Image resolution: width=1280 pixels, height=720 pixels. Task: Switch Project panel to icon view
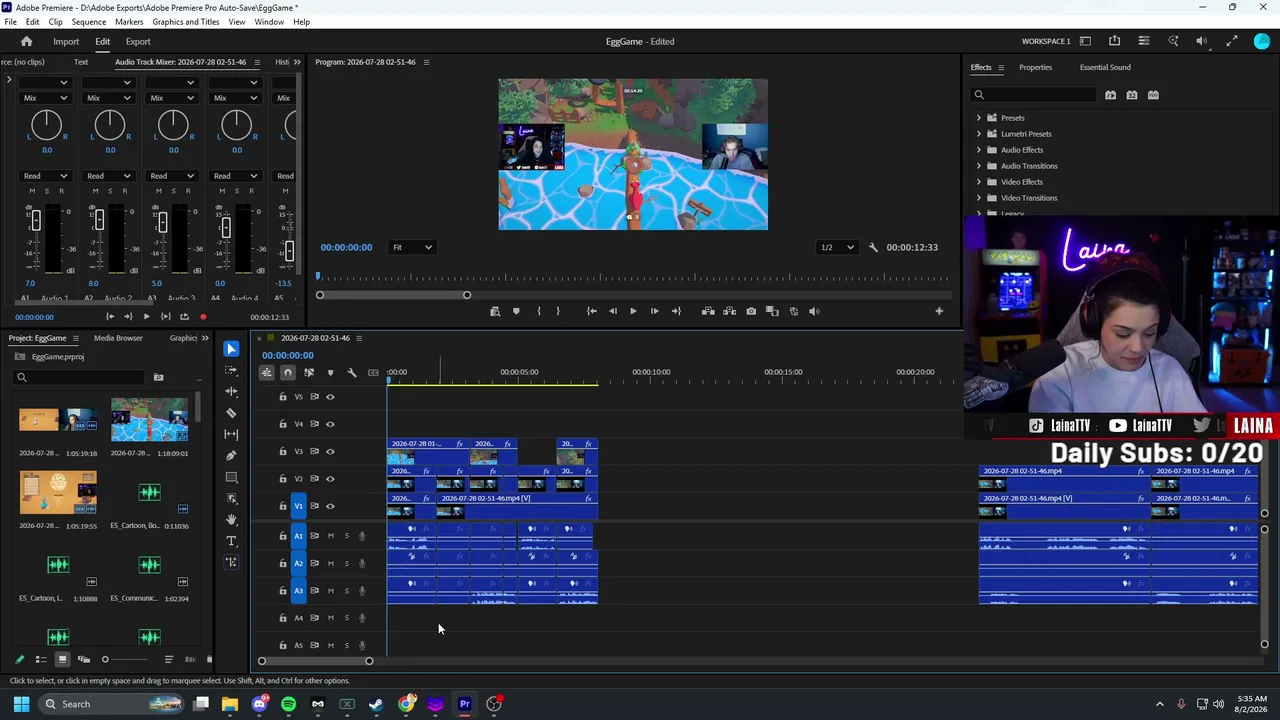tap(62, 660)
